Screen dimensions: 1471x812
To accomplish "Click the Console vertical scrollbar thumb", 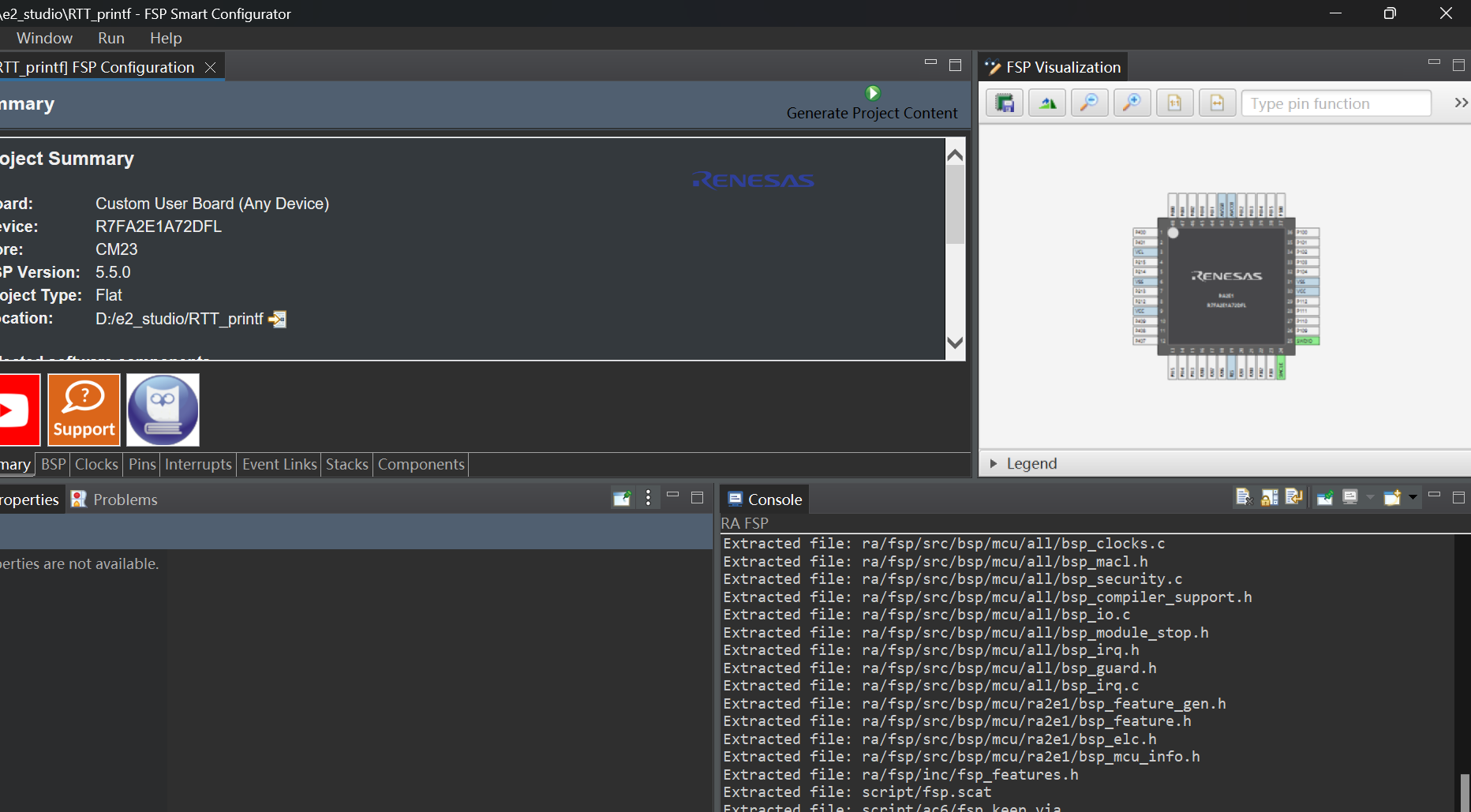I will click(1464, 792).
